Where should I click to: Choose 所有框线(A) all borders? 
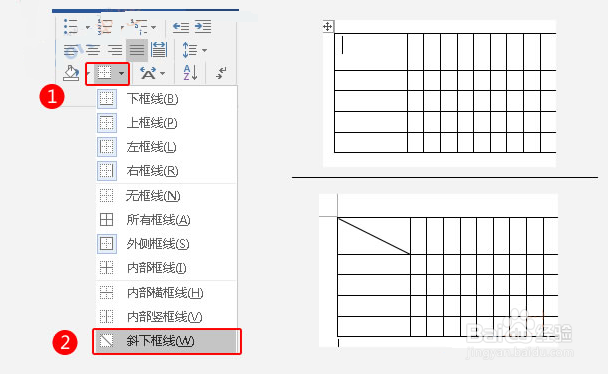click(167, 220)
